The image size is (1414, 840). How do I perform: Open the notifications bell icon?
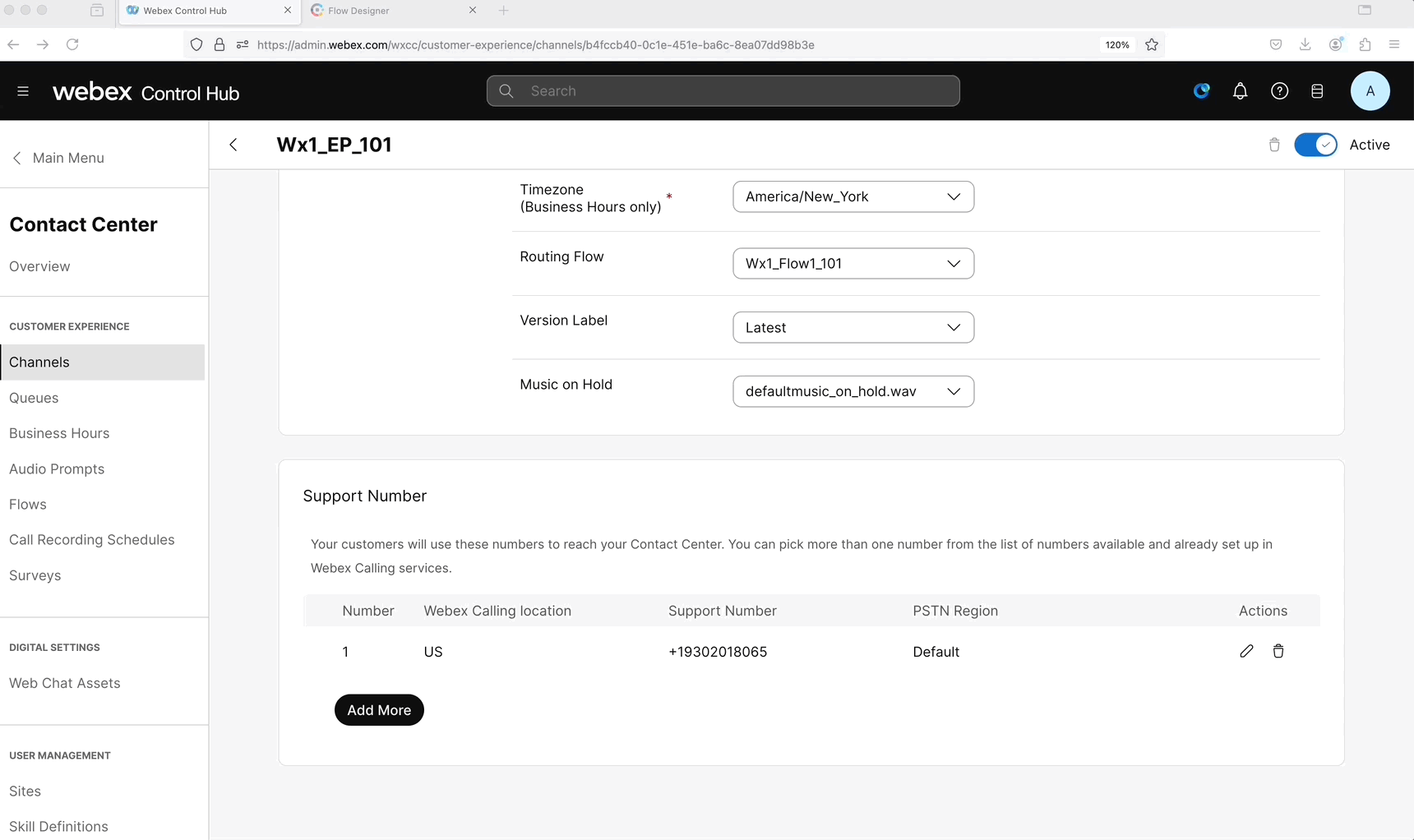[x=1240, y=91]
